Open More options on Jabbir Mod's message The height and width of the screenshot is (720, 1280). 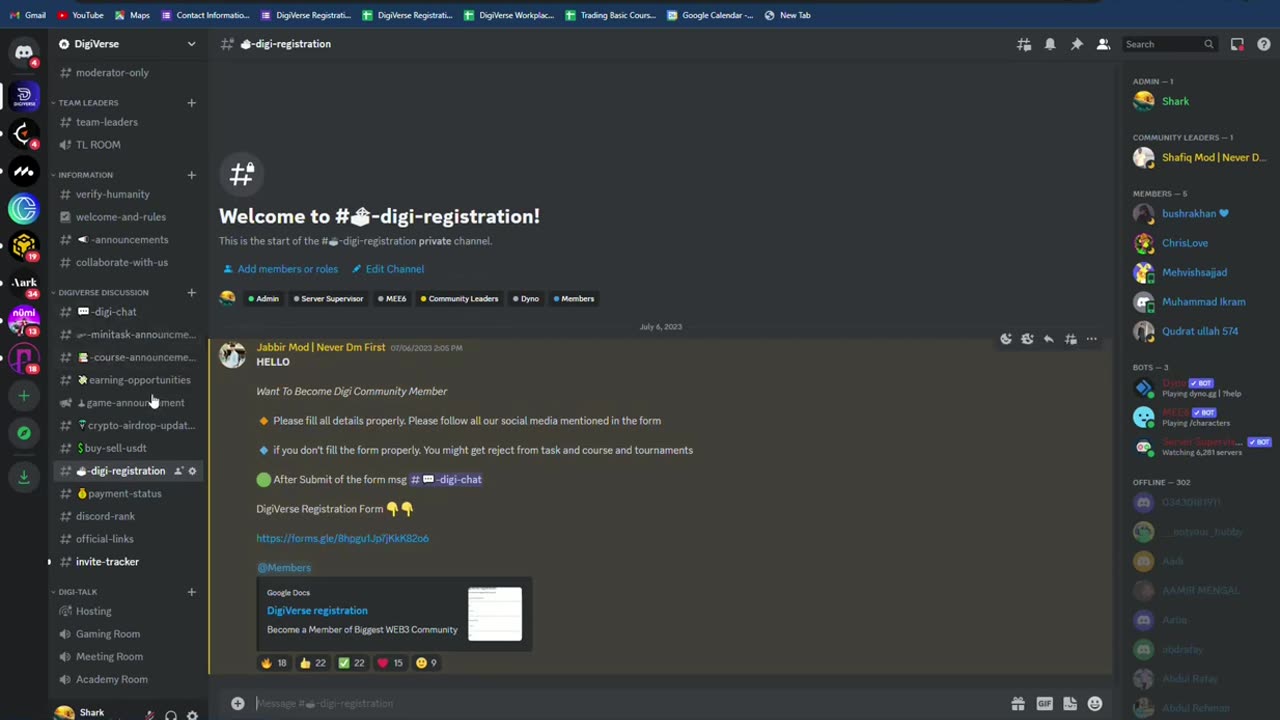pyautogui.click(x=1092, y=339)
